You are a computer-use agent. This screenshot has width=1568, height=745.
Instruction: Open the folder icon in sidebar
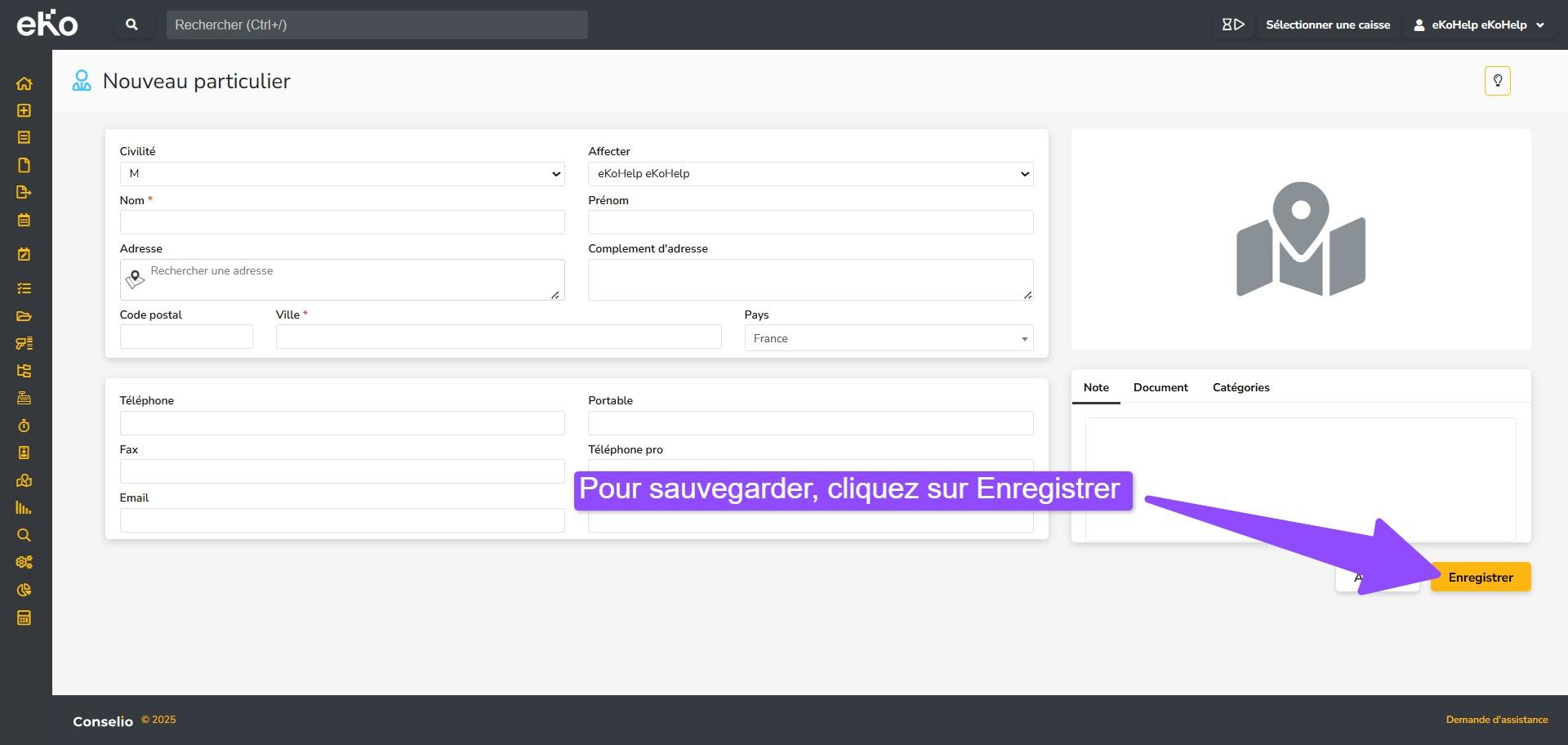24,316
